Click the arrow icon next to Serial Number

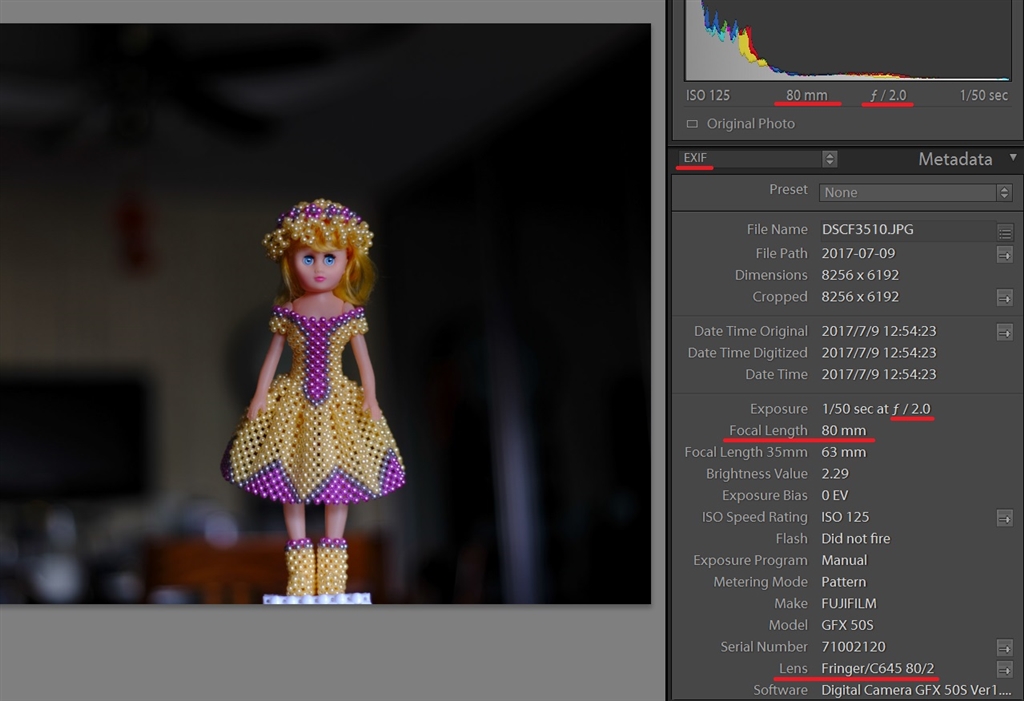click(x=1004, y=648)
